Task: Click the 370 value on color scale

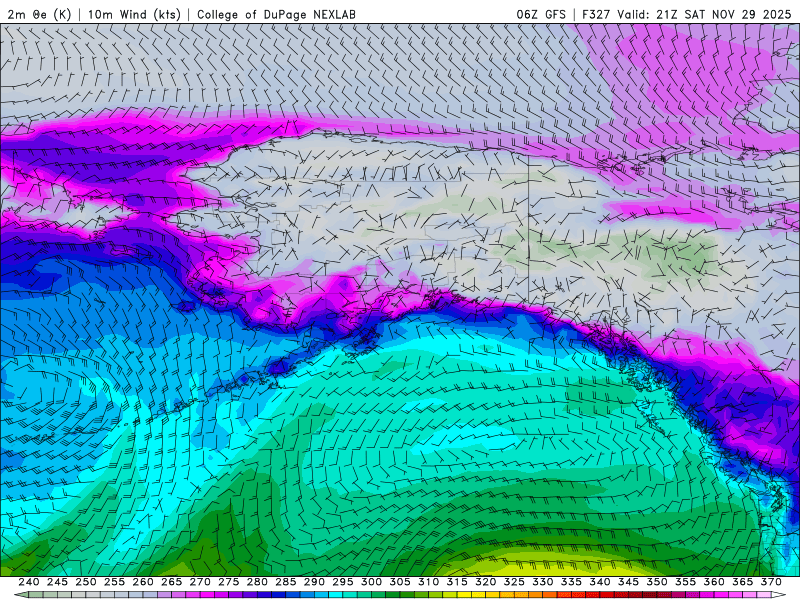Action: point(771,582)
